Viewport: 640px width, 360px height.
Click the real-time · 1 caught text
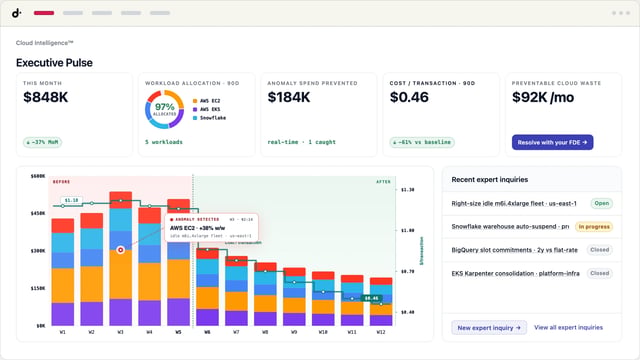[302, 142]
